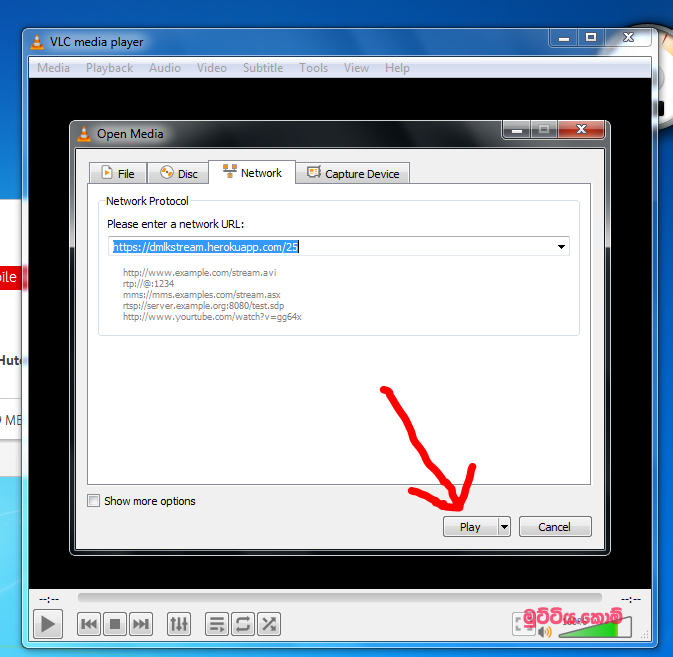Select the Network tab
The width and height of the screenshot is (673, 657).
pos(252,173)
